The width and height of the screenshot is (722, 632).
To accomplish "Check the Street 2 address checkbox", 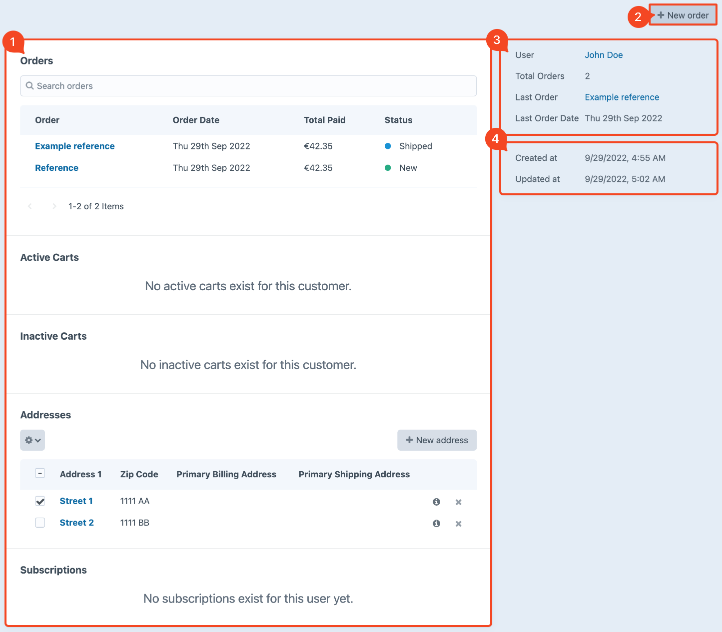I will [x=40, y=523].
